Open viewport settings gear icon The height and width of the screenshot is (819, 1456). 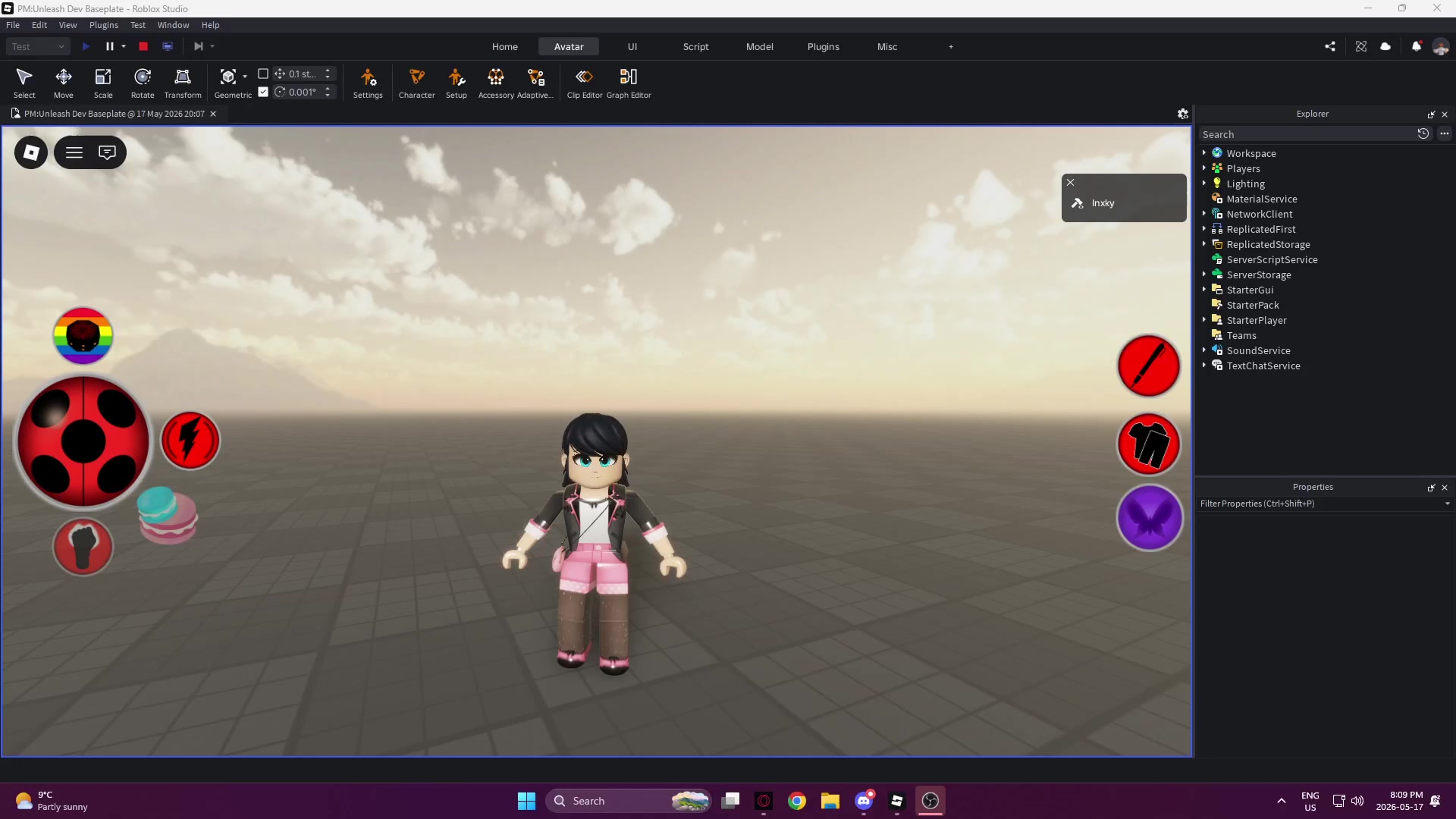(1182, 114)
